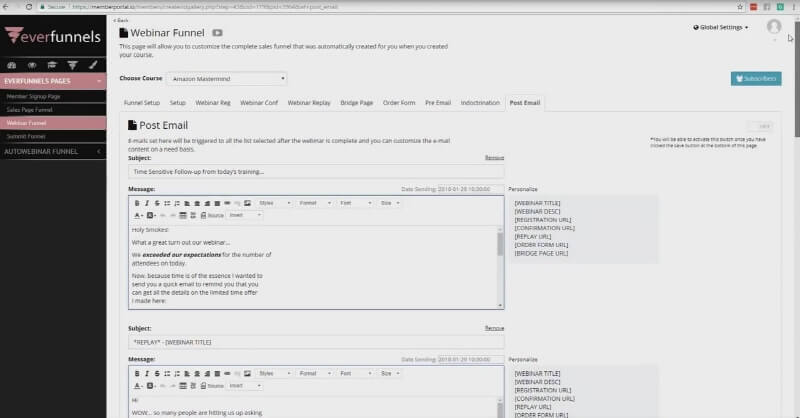Reload page with browser refresh icon
The height and width of the screenshot is (418, 800).
[x=29, y=7]
